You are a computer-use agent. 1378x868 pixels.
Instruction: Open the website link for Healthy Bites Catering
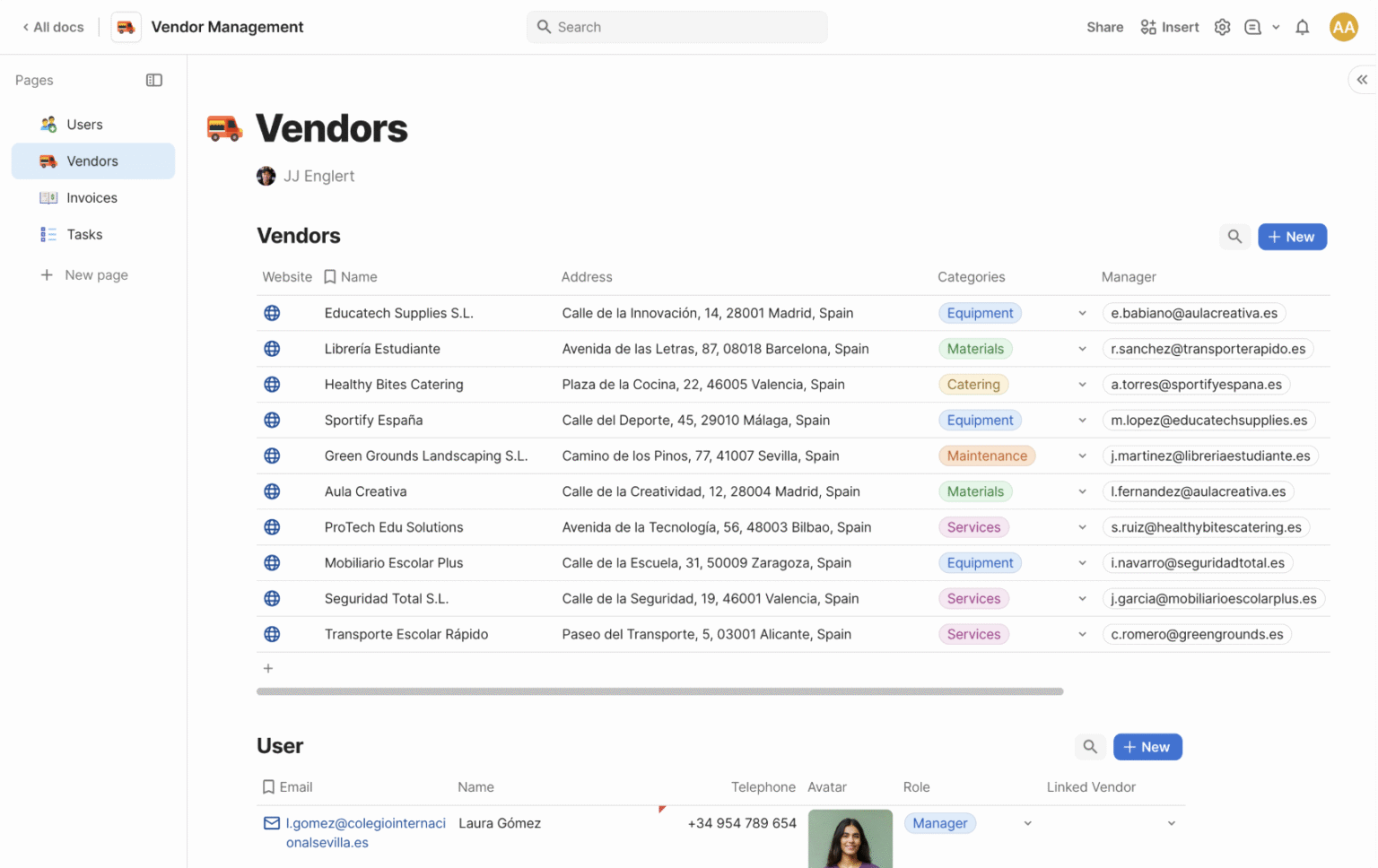pos(271,384)
